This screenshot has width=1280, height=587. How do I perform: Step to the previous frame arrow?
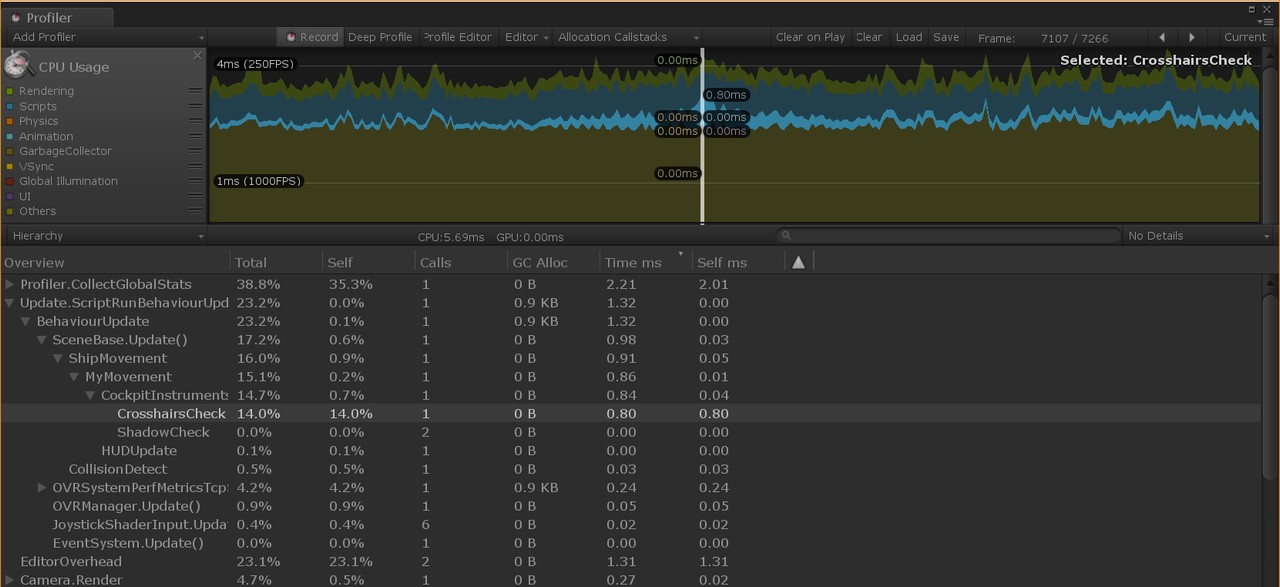[x=1161, y=37]
